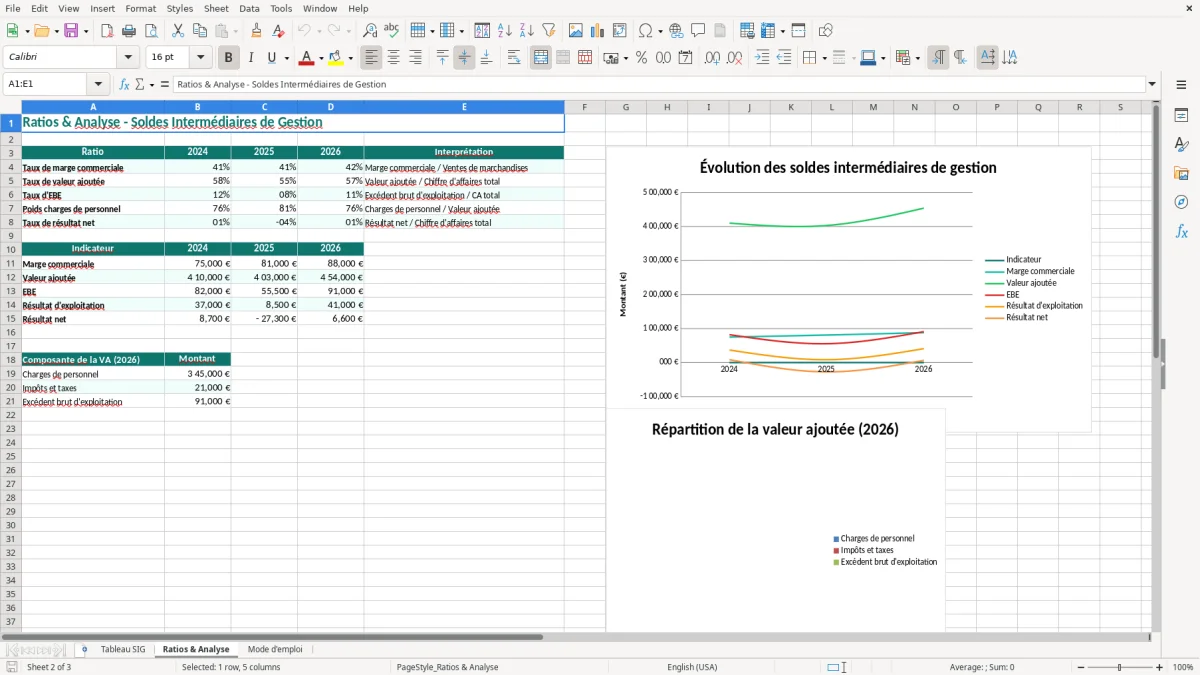
Task: Switch to the Tableau SIG sheet tab
Action: click(x=123, y=649)
